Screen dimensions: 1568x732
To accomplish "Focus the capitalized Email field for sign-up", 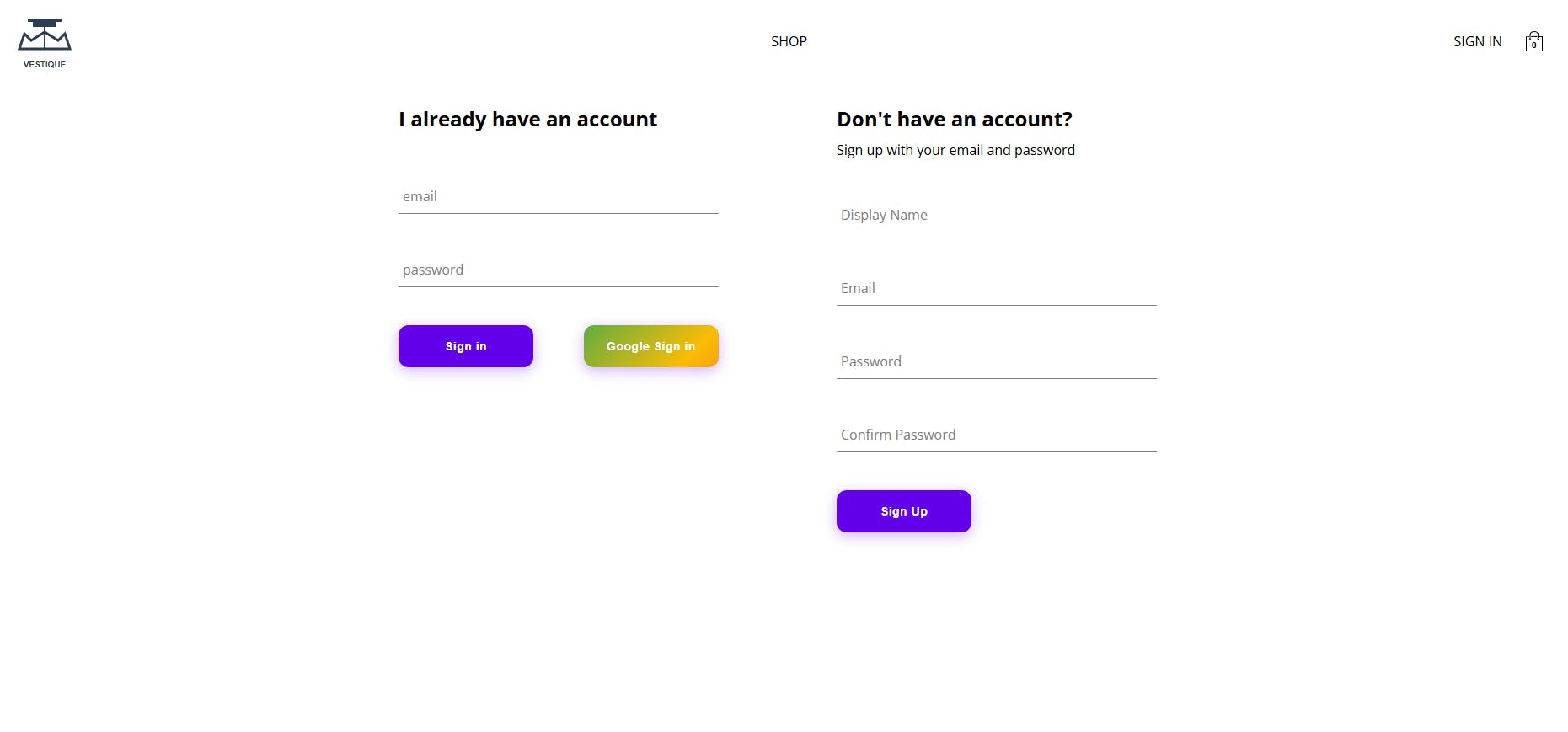I will [x=996, y=289].
